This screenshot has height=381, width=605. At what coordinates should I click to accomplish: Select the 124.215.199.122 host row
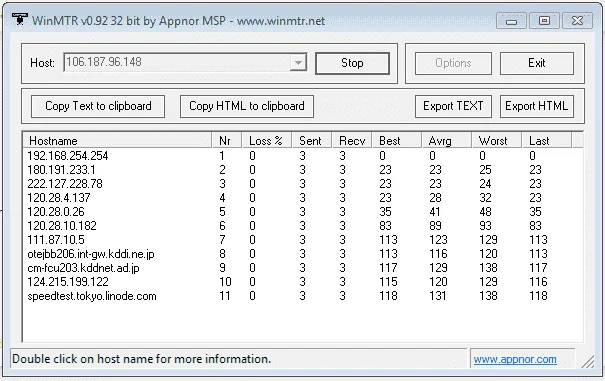(302, 282)
